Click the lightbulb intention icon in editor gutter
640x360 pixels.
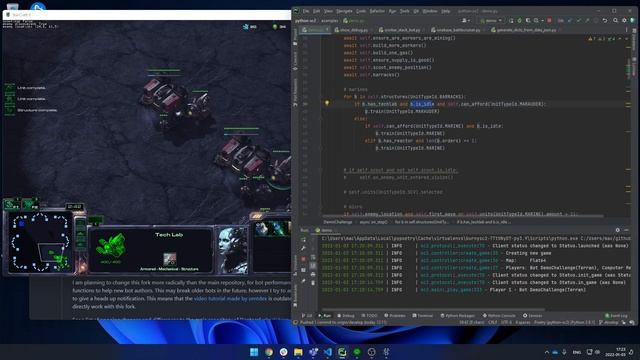coord(327,104)
